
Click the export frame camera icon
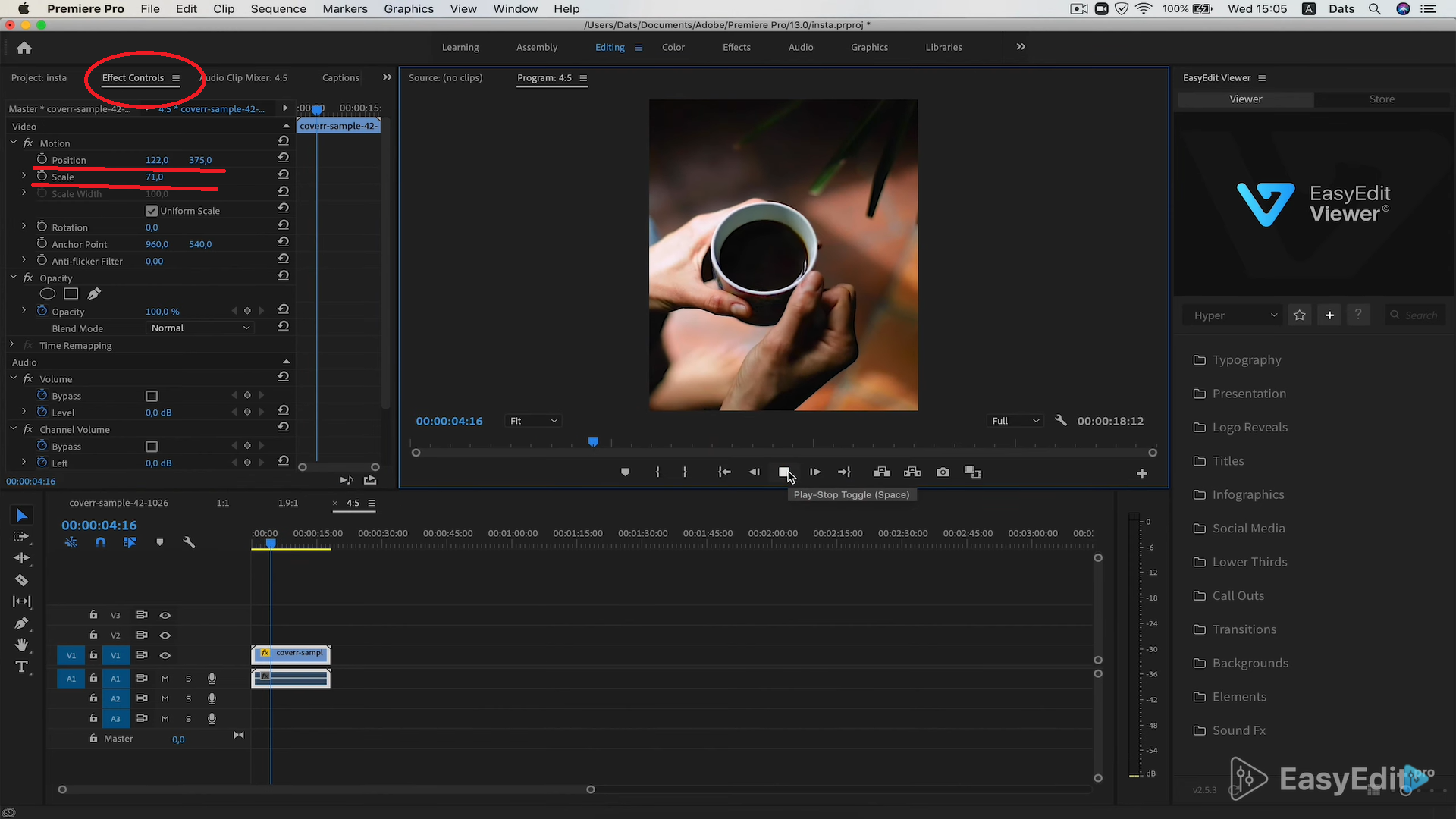942,471
